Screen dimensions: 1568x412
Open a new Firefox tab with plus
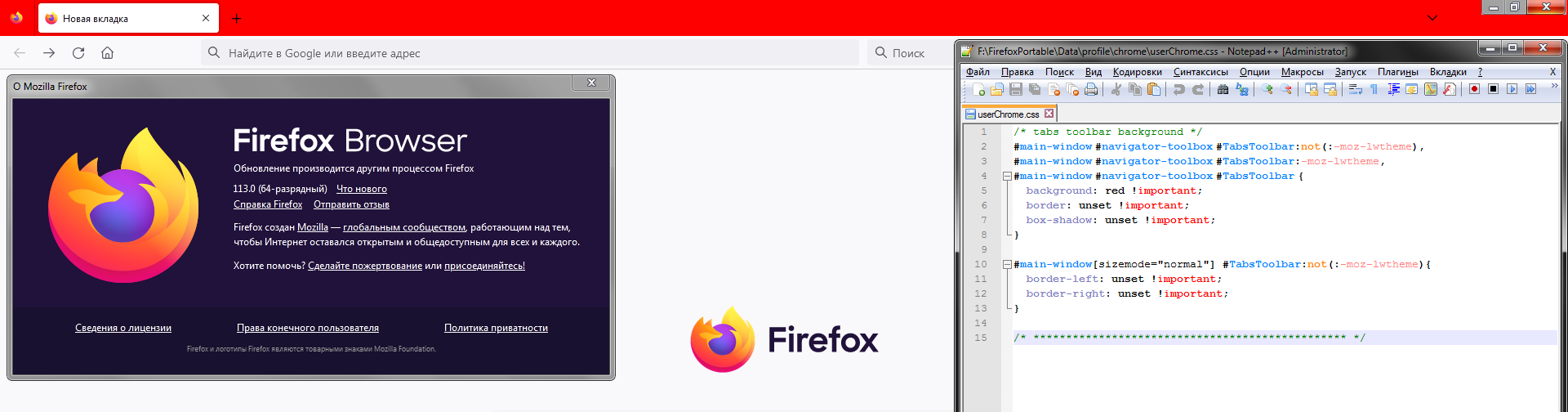tap(237, 18)
